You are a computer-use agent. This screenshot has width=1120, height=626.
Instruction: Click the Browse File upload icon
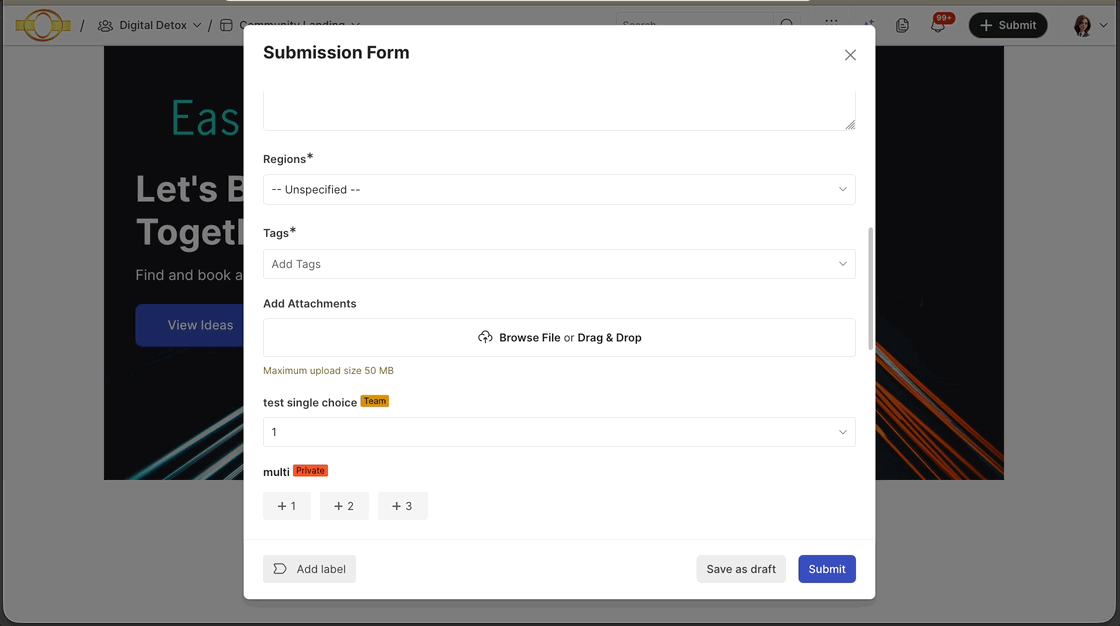(485, 337)
